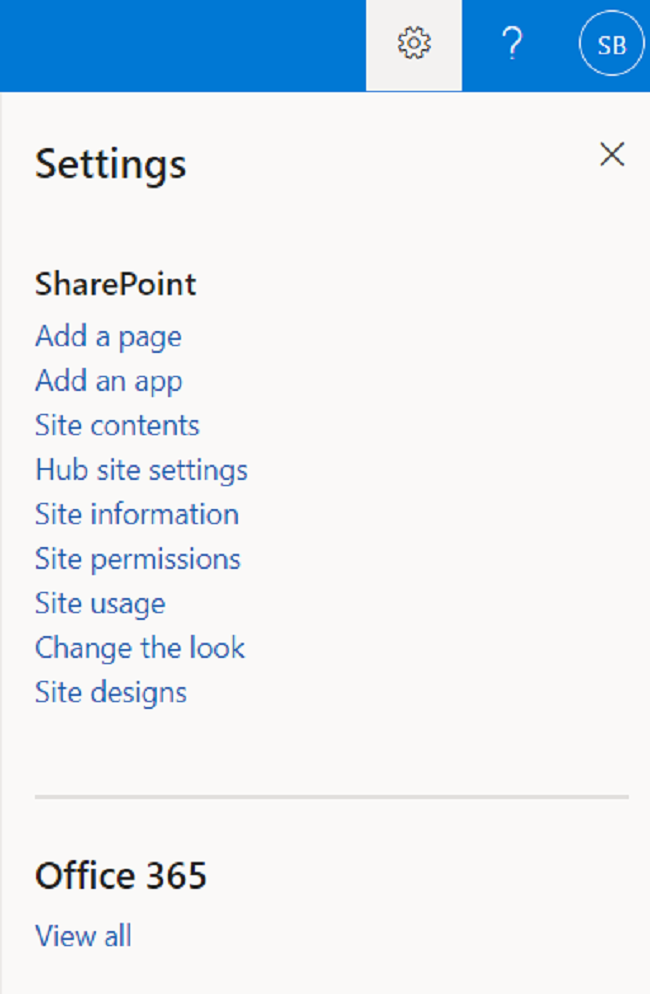
Task: Click the SharePoint section heading
Action: coord(116,285)
